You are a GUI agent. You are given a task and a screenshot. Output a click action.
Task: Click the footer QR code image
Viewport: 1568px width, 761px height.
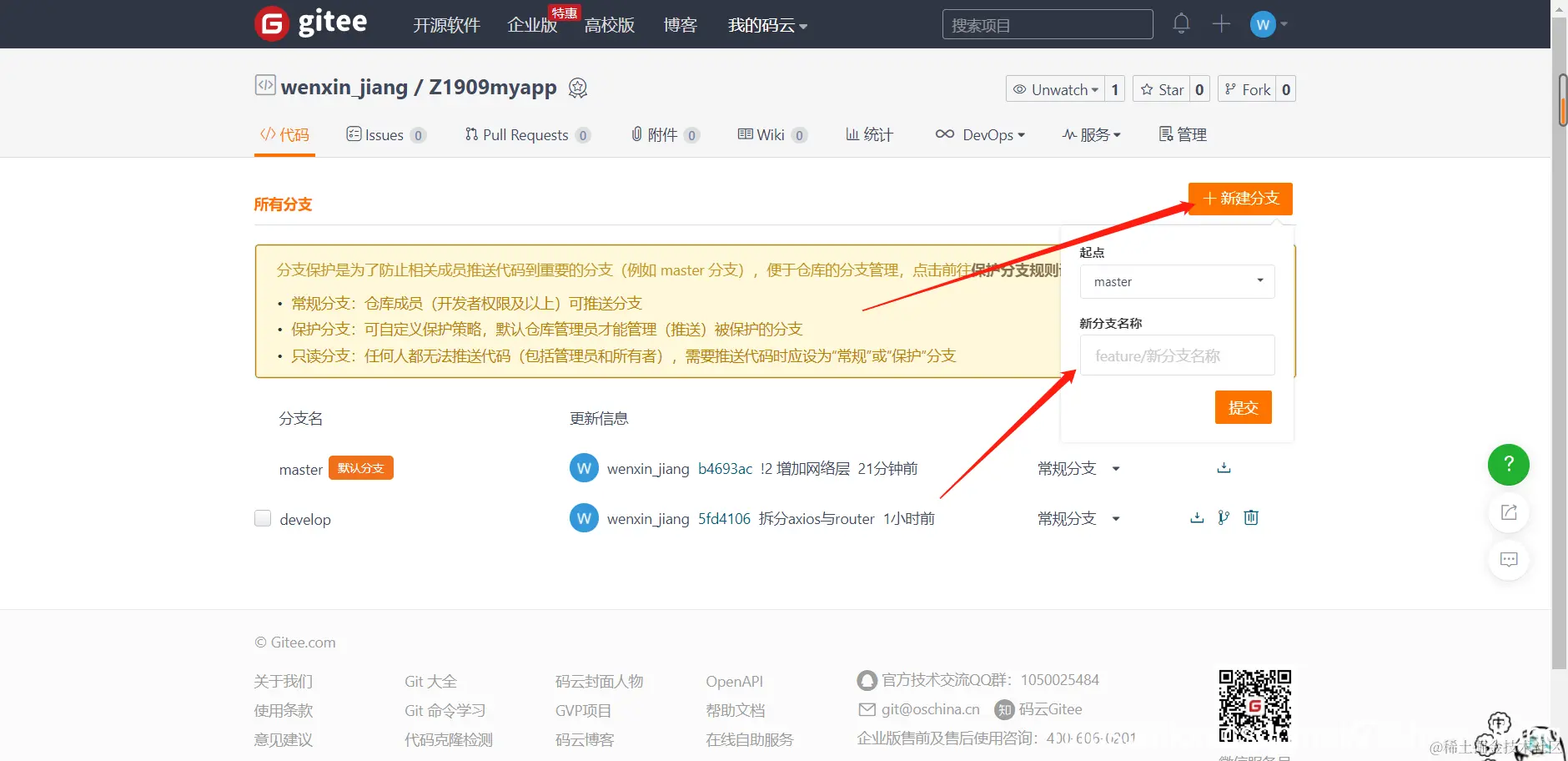1255,705
